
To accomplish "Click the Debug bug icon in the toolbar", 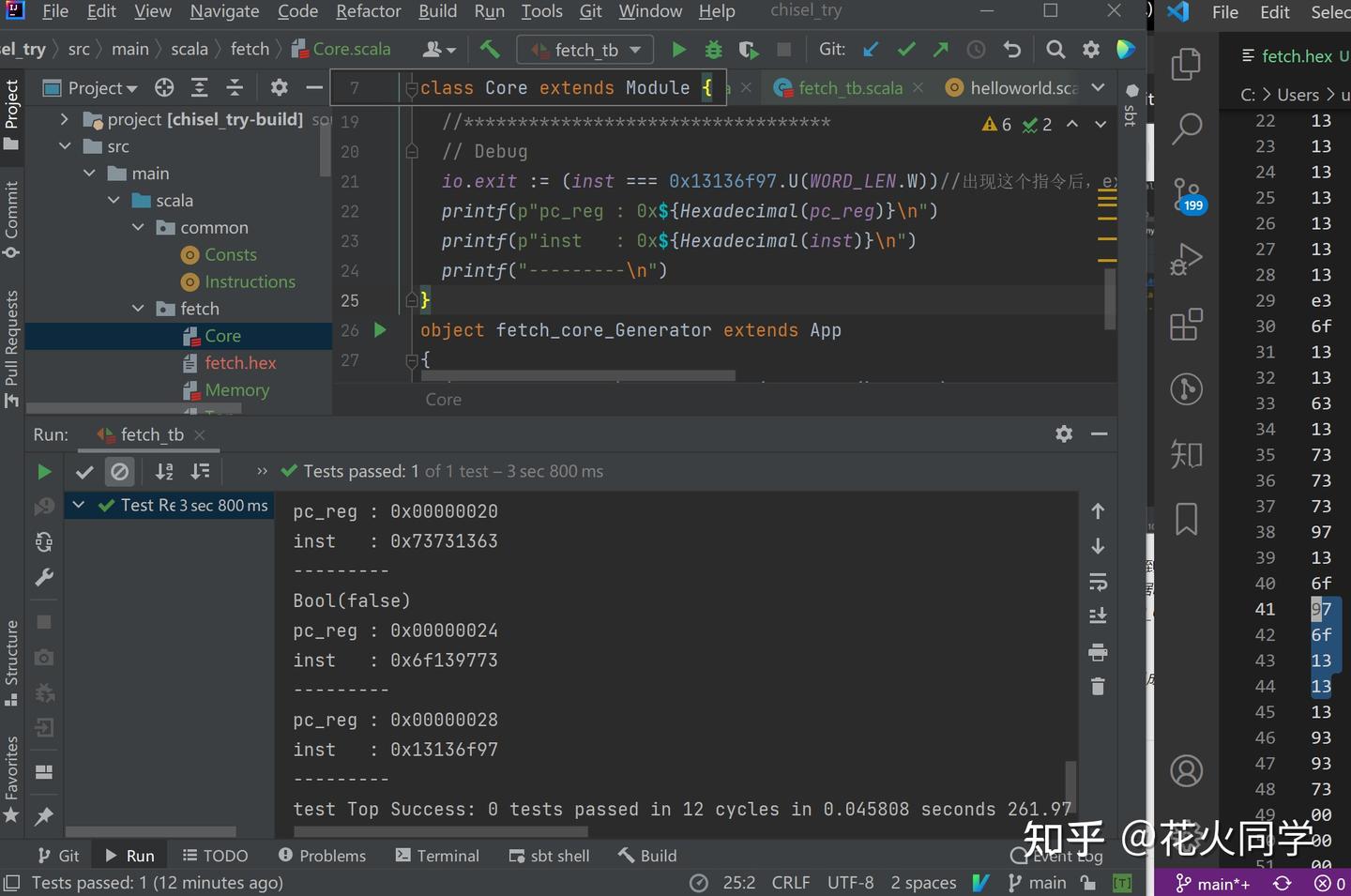I will click(713, 50).
